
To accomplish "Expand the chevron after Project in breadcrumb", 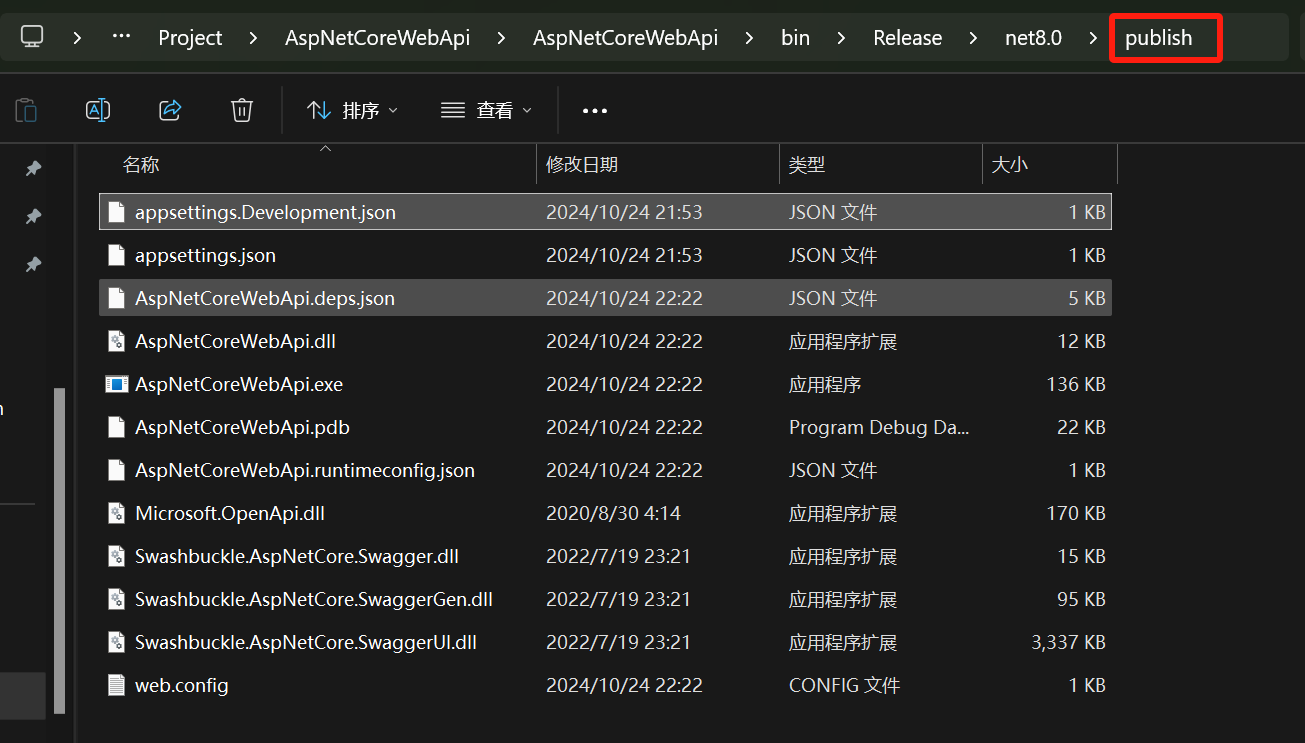I will click(253, 38).
